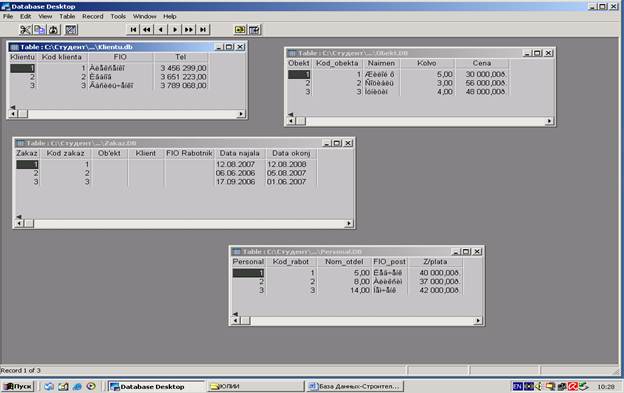Open the File menu
Image resolution: width=624 pixels, height=393 pixels.
tap(8, 16)
